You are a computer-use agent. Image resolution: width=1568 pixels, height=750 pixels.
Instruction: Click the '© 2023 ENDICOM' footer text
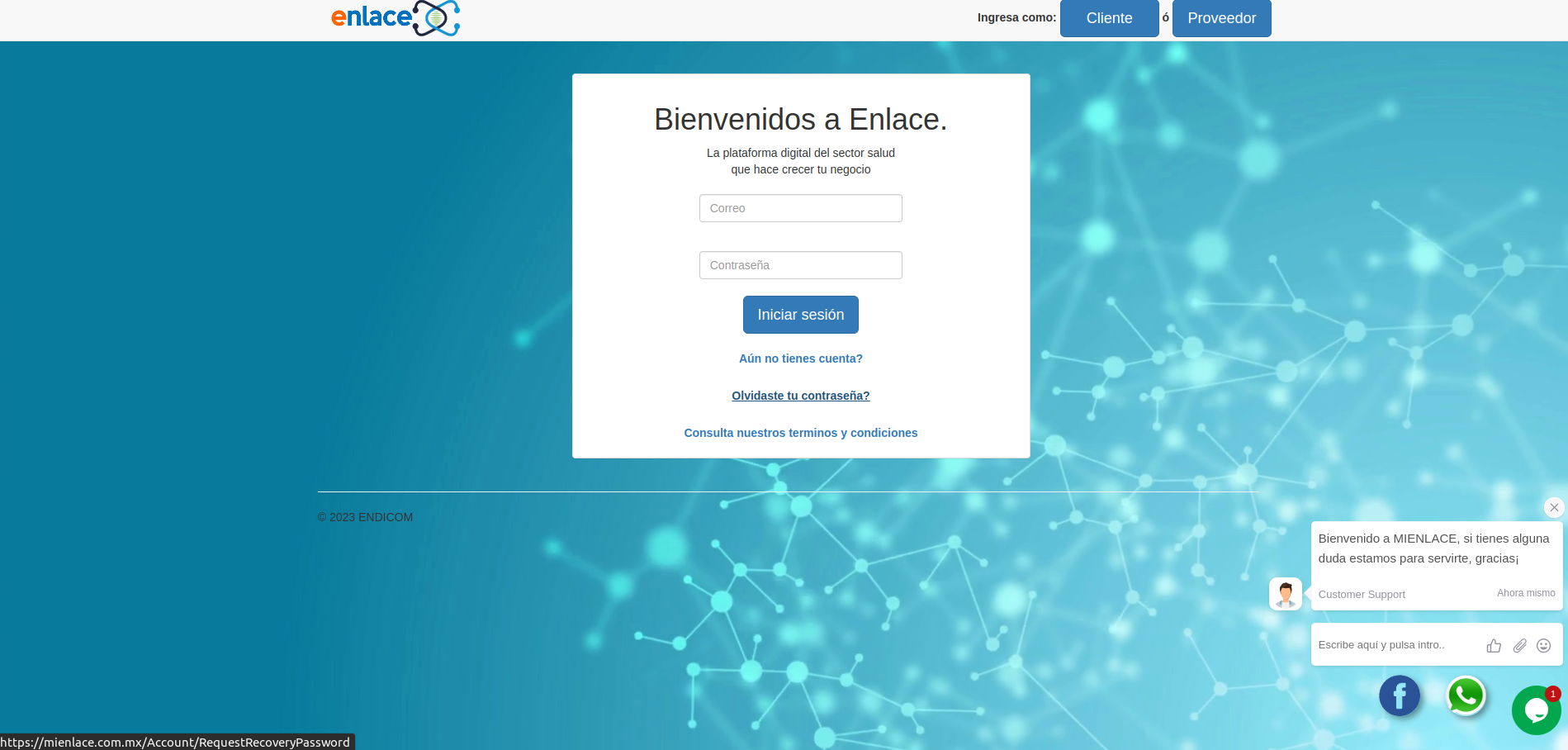365,517
